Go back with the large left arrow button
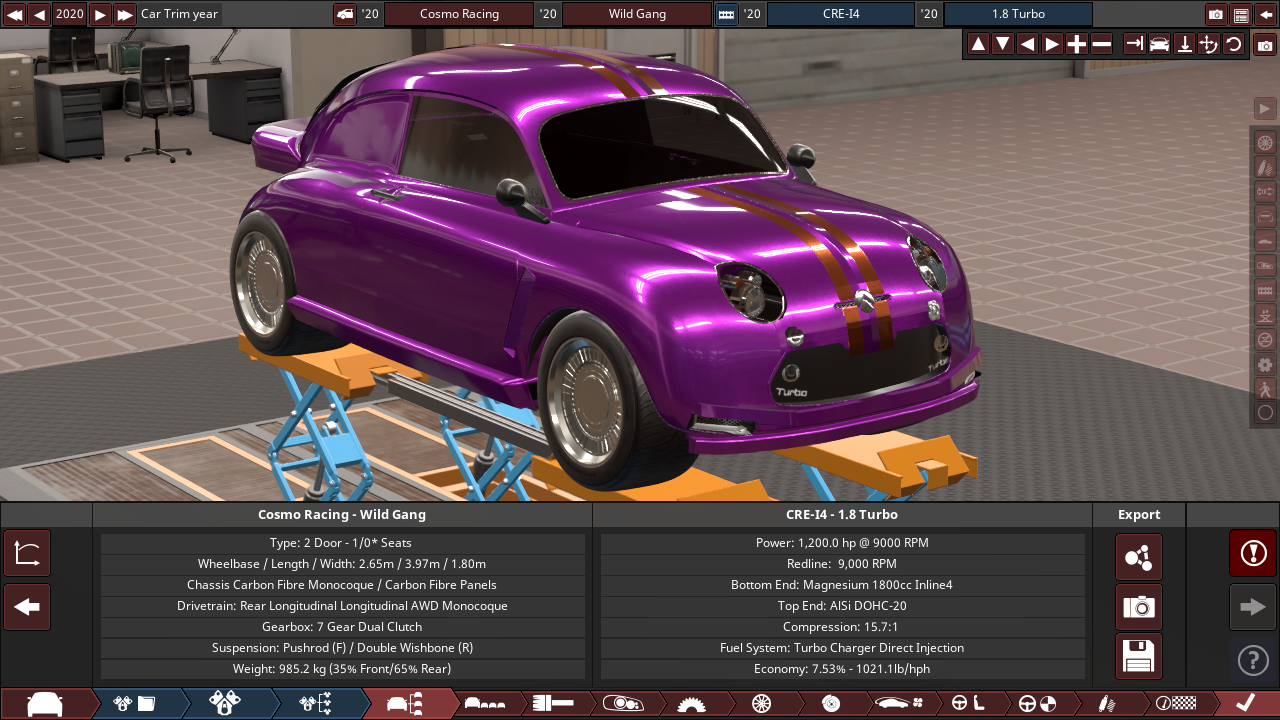The width and height of the screenshot is (1280, 720). [x=27, y=607]
